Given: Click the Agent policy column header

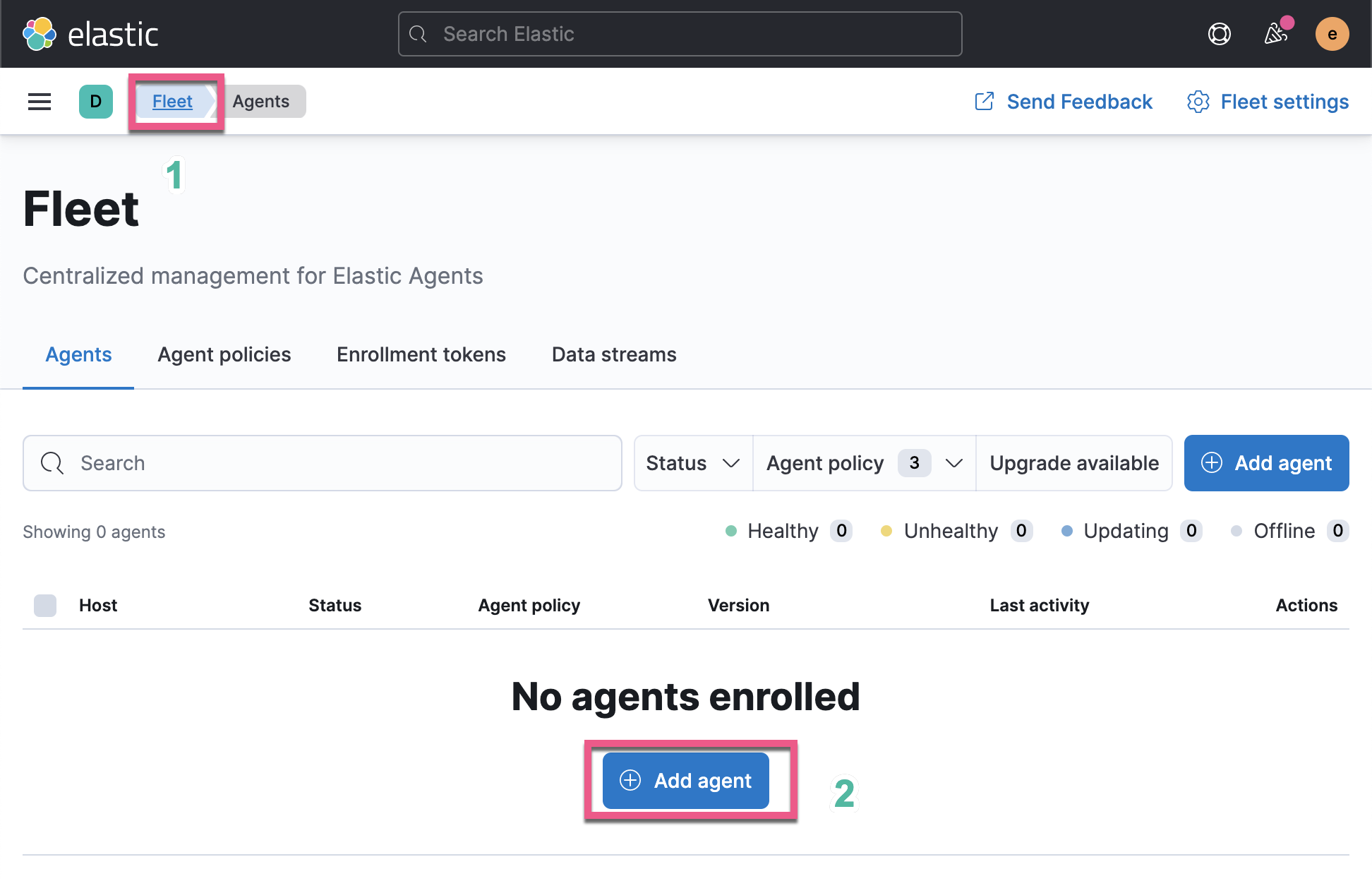Looking at the screenshot, I should 529,605.
